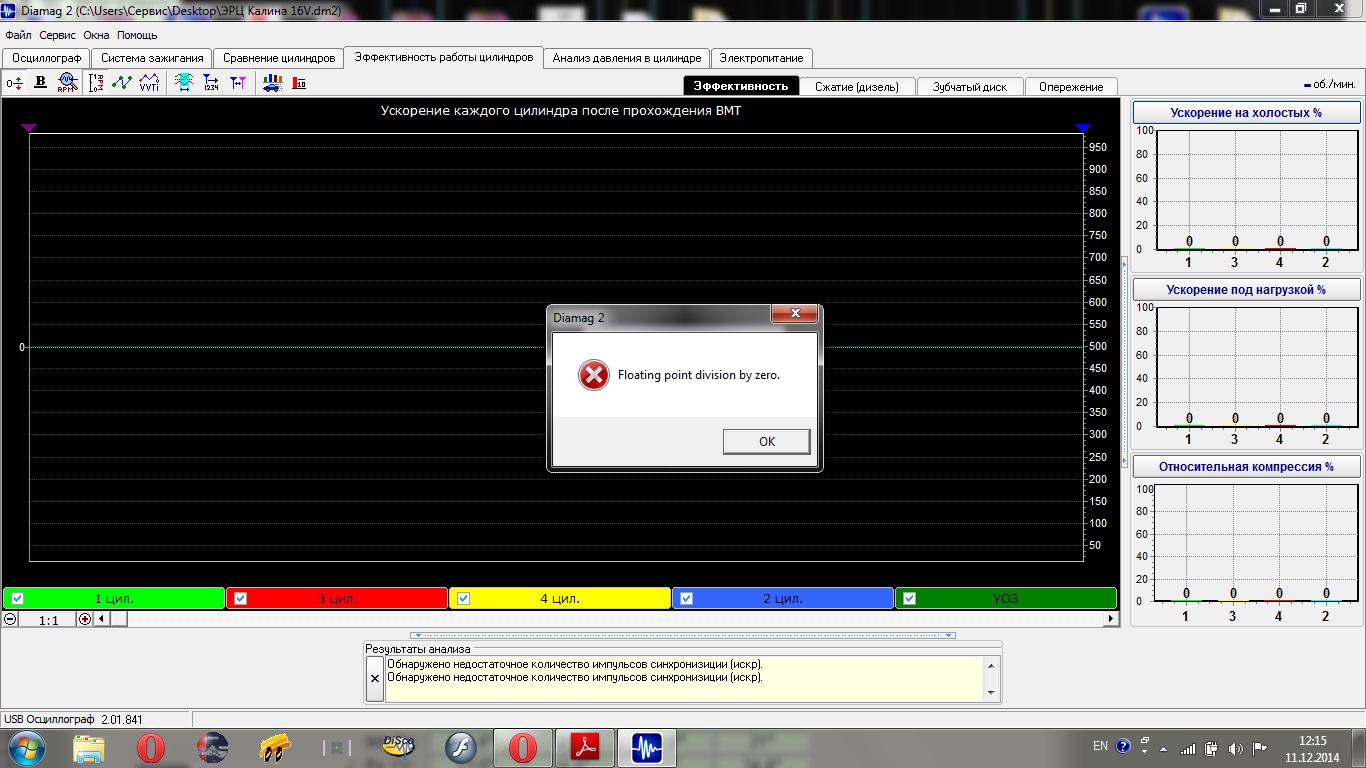Select the Опережение sub-tab
This screenshot has height=768, width=1366.
click(x=1071, y=87)
